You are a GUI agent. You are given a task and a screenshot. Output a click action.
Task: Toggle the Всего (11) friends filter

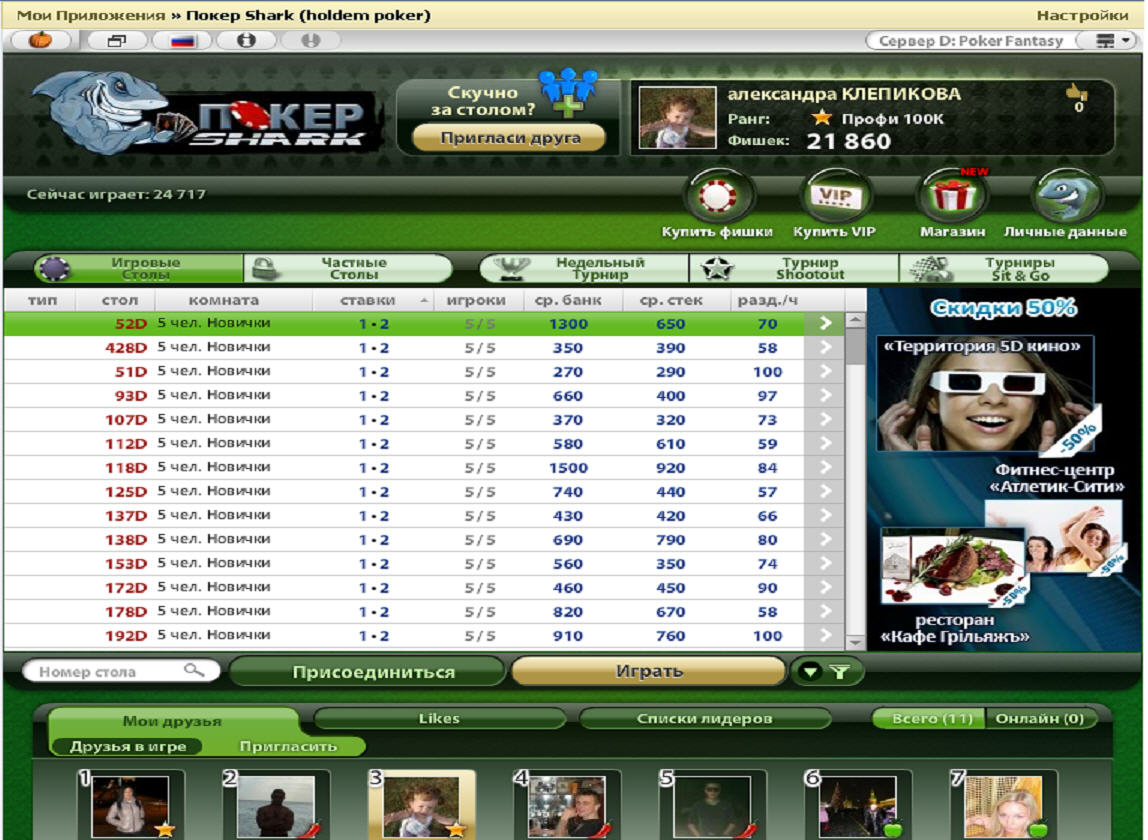[927, 719]
